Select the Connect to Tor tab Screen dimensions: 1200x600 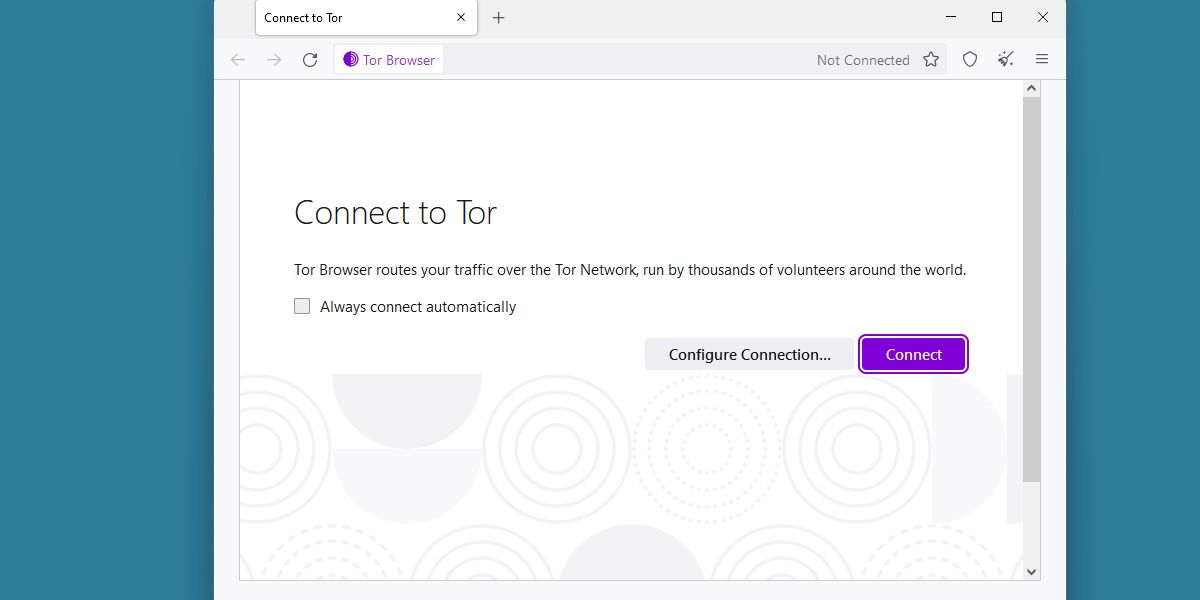(x=366, y=18)
